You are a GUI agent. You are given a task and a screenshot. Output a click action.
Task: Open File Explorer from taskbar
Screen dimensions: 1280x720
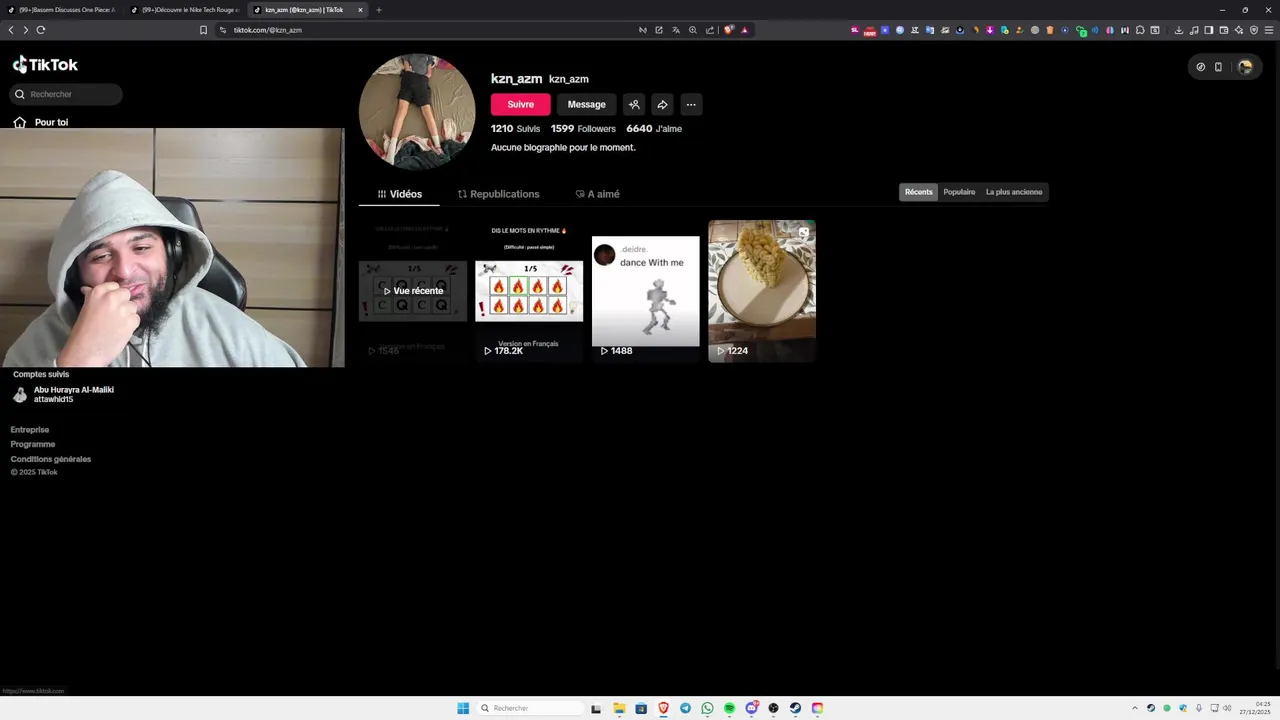[619, 708]
